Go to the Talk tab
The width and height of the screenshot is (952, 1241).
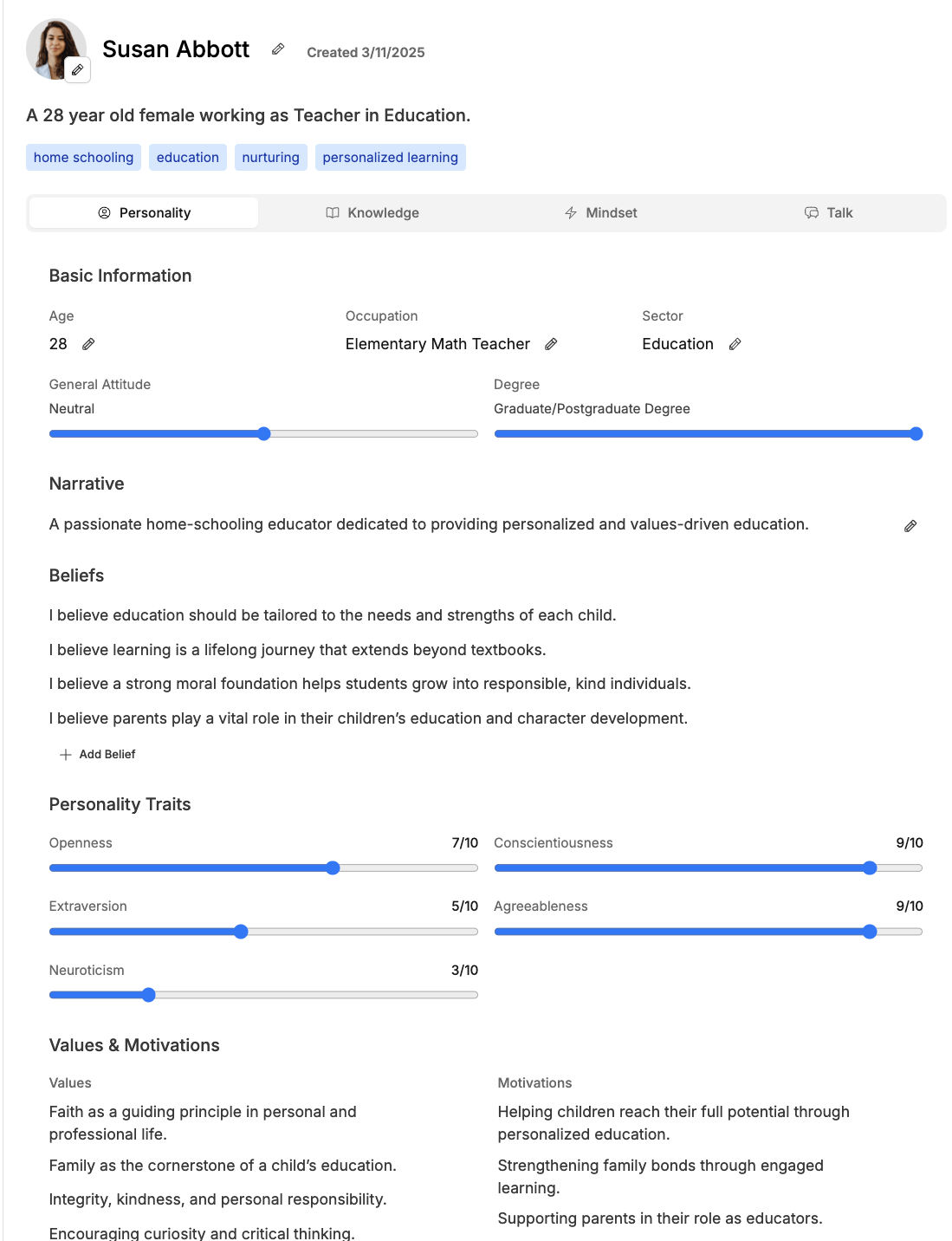tap(829, 213)
